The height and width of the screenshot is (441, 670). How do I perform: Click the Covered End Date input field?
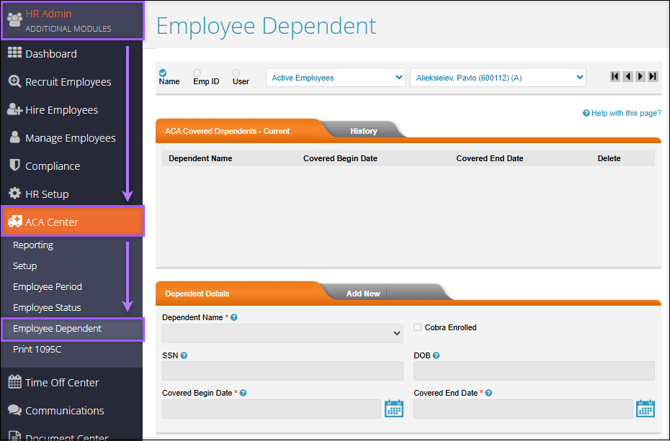pos(523,409)
